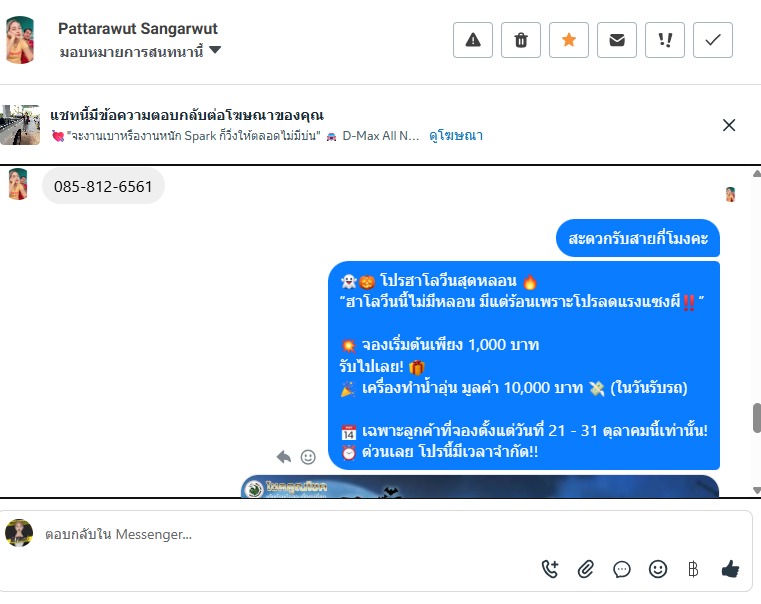Mark conversation unread with envelope icon

coord(617,40)
